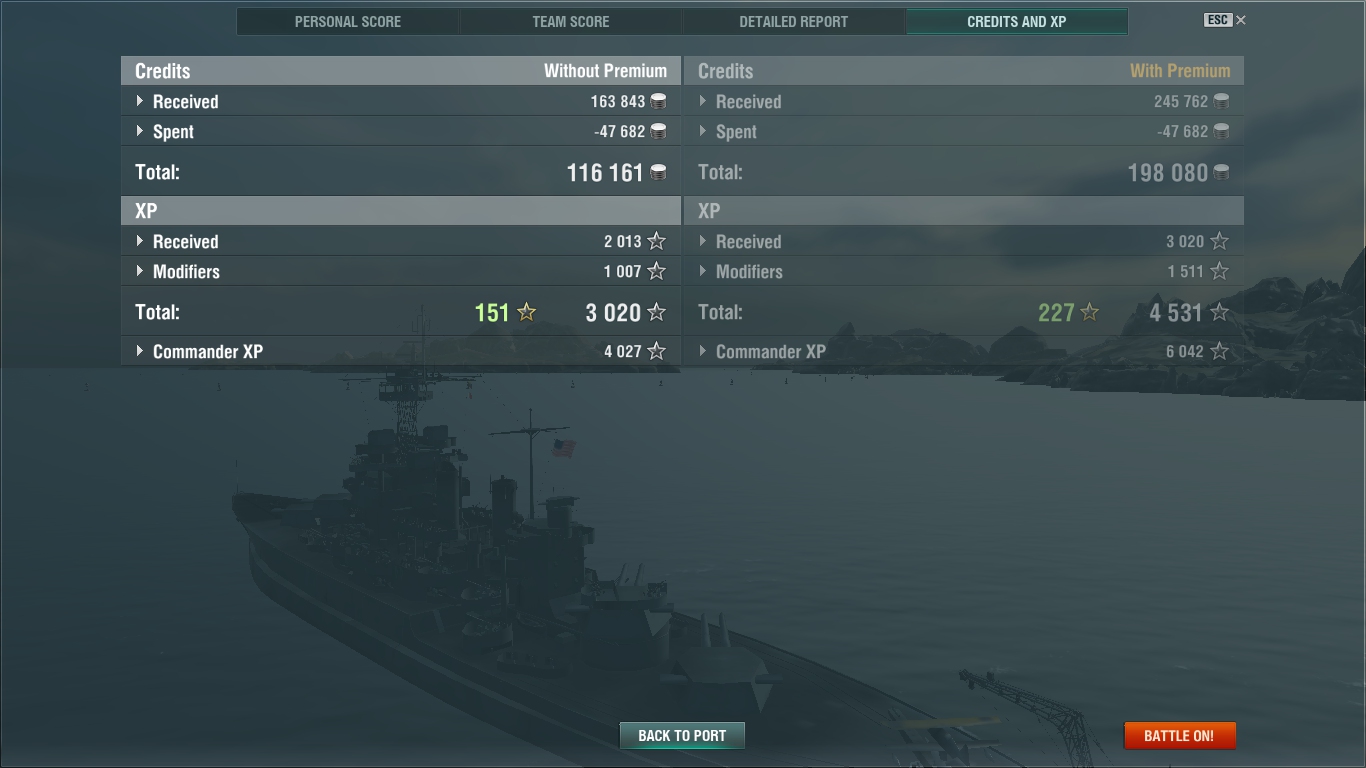Click the coin icon next to 116 161 total
The width and height of the screenshot is (1366, 768).
[x=658, y=172]
